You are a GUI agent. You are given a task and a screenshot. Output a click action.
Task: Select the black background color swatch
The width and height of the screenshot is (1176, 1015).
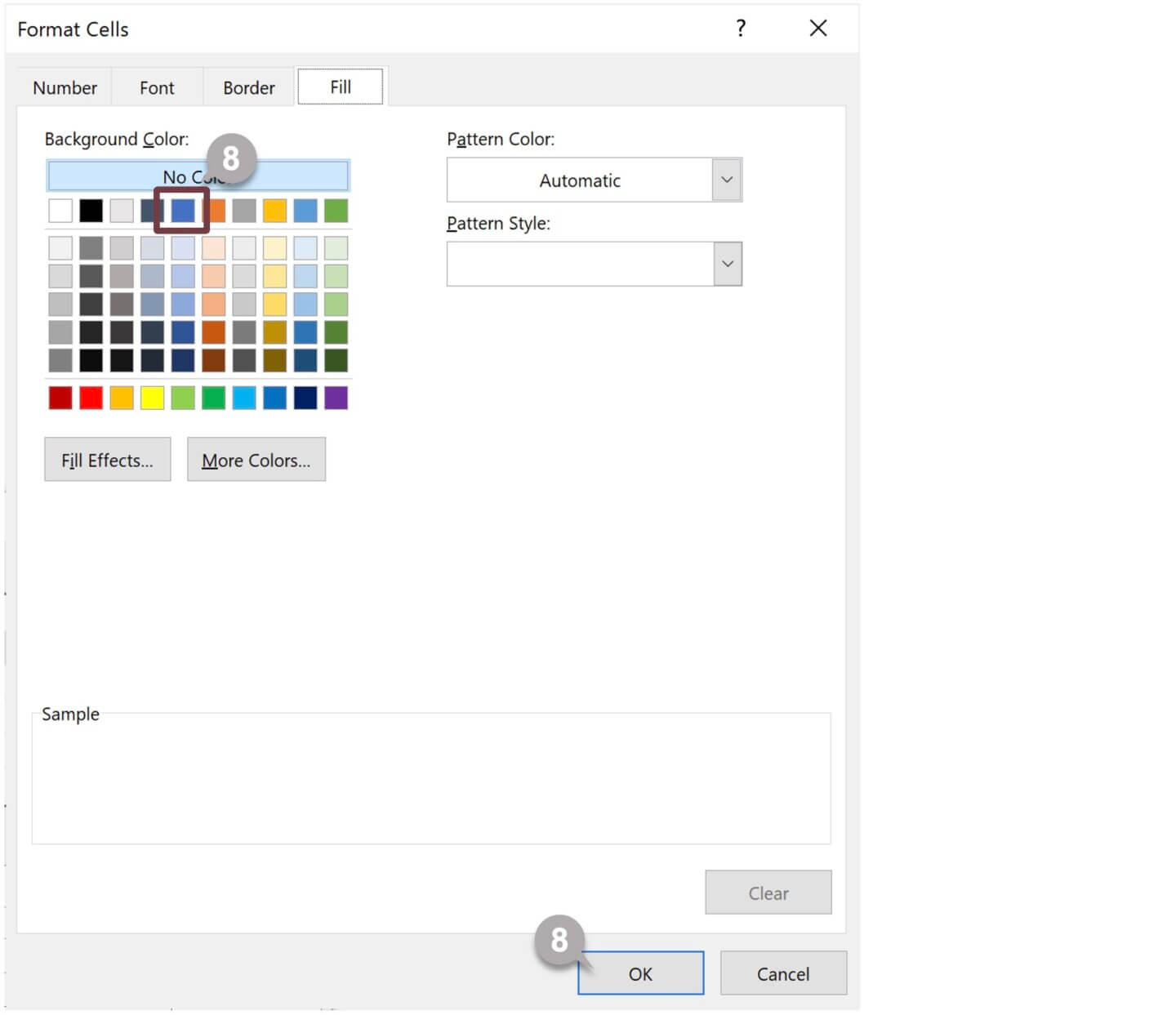point(90,210)
